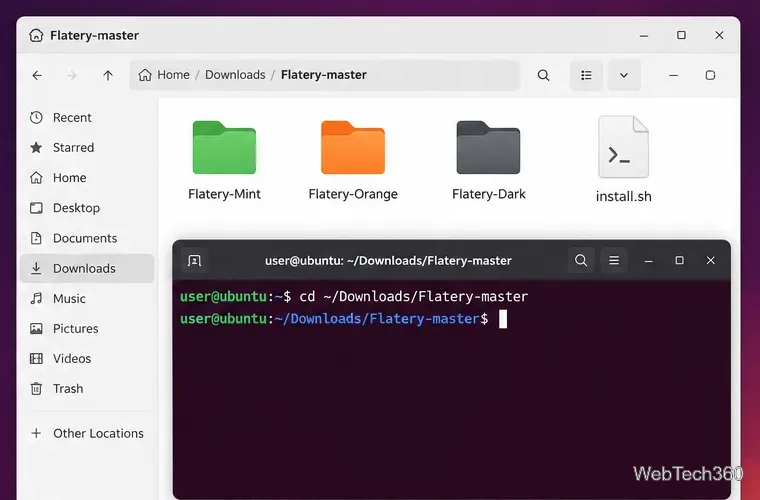760x500 pixels.
Task: Open Recent in sidebar
Action: pyautogui.click(x=87, y=118)
